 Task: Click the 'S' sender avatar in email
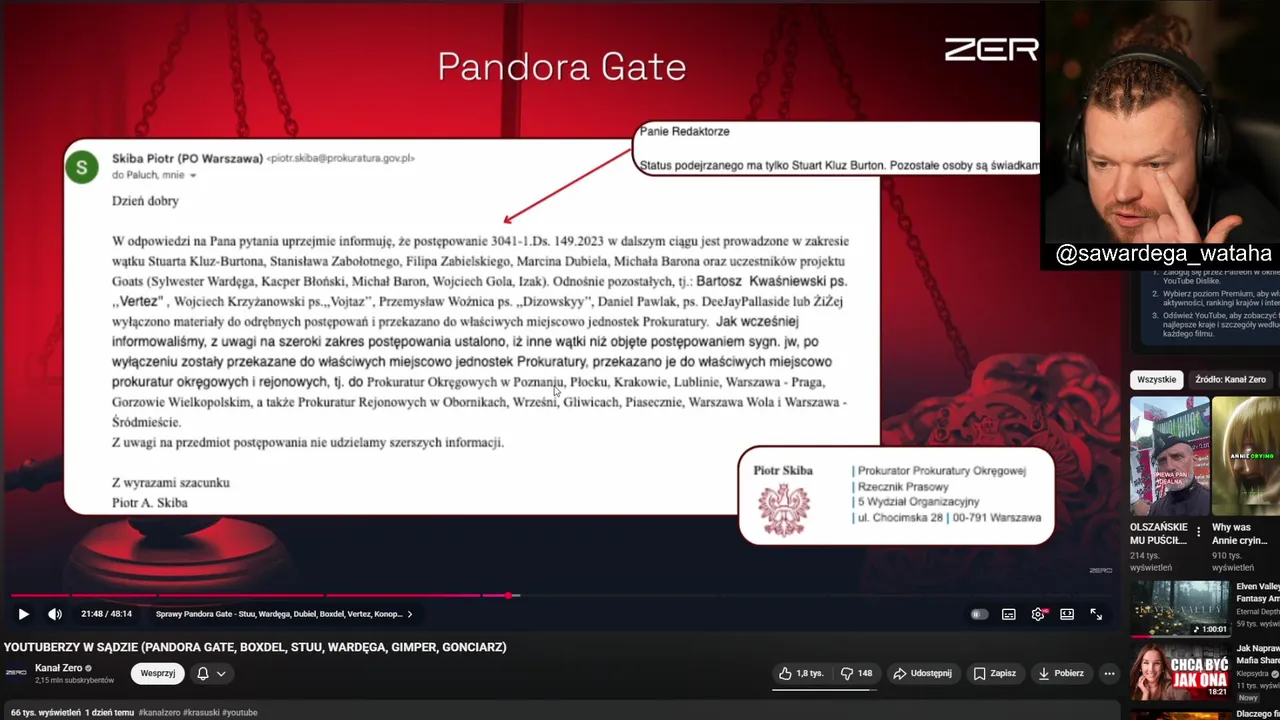82,167
